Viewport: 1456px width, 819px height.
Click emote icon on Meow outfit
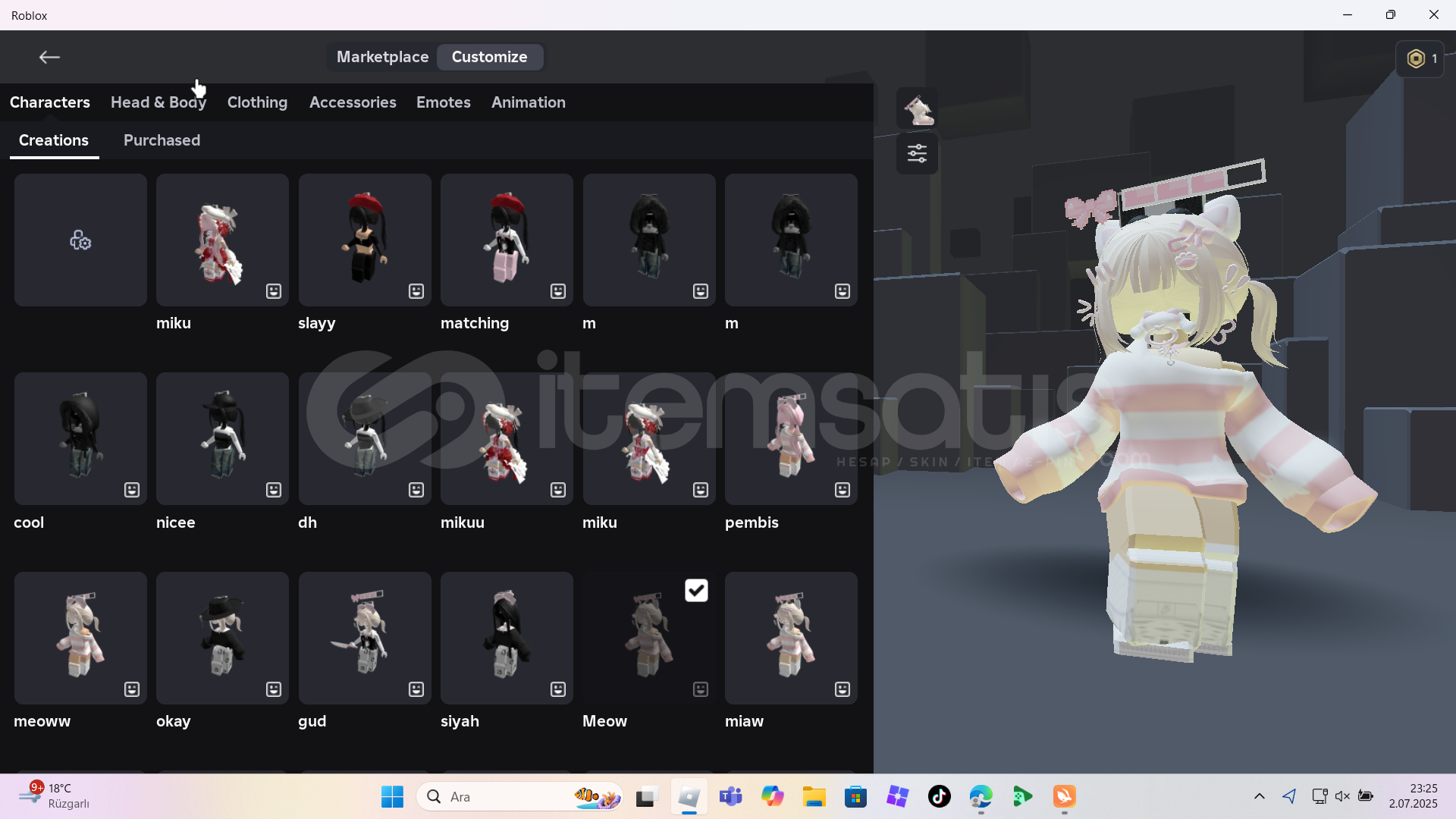(701, 689)
